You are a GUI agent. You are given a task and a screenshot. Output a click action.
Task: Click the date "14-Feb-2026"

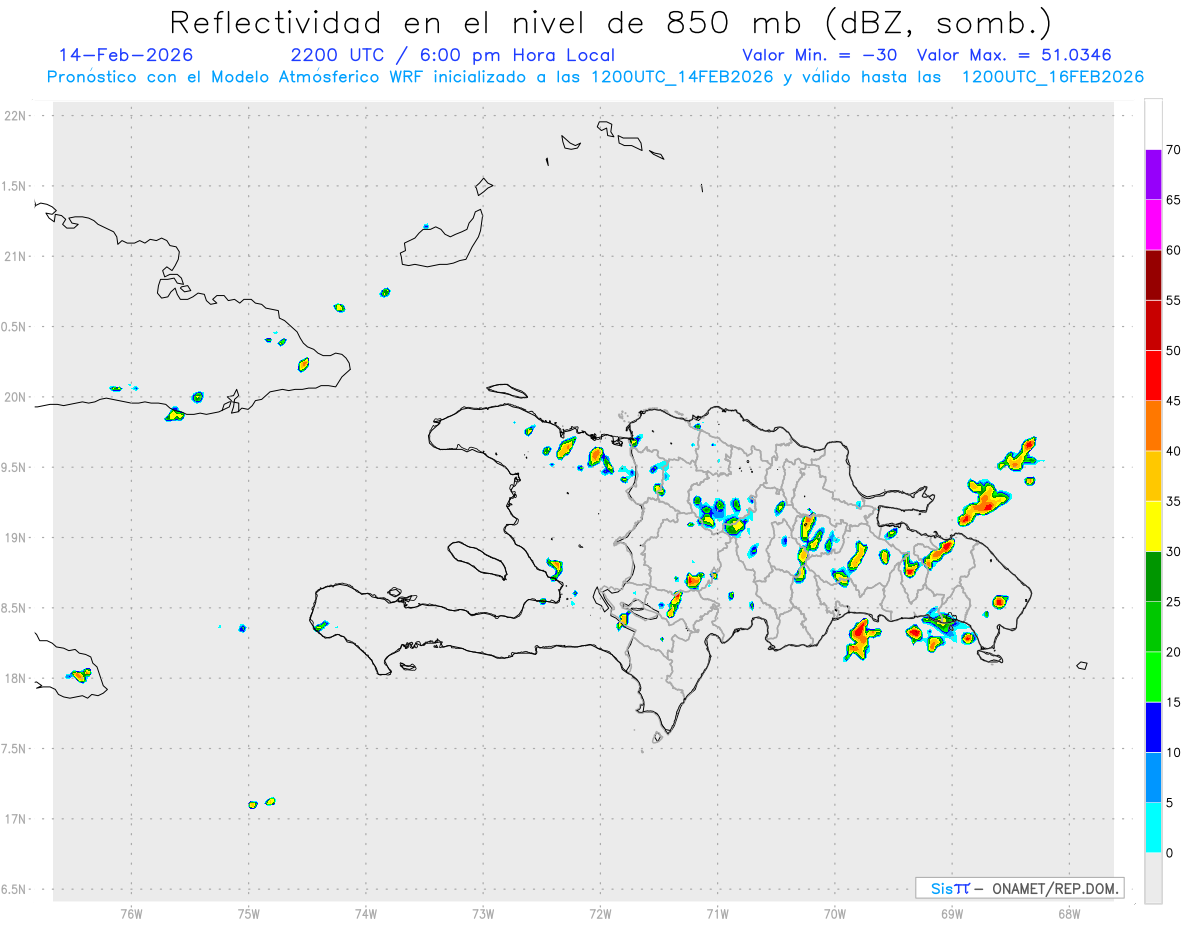coord(126,55)
